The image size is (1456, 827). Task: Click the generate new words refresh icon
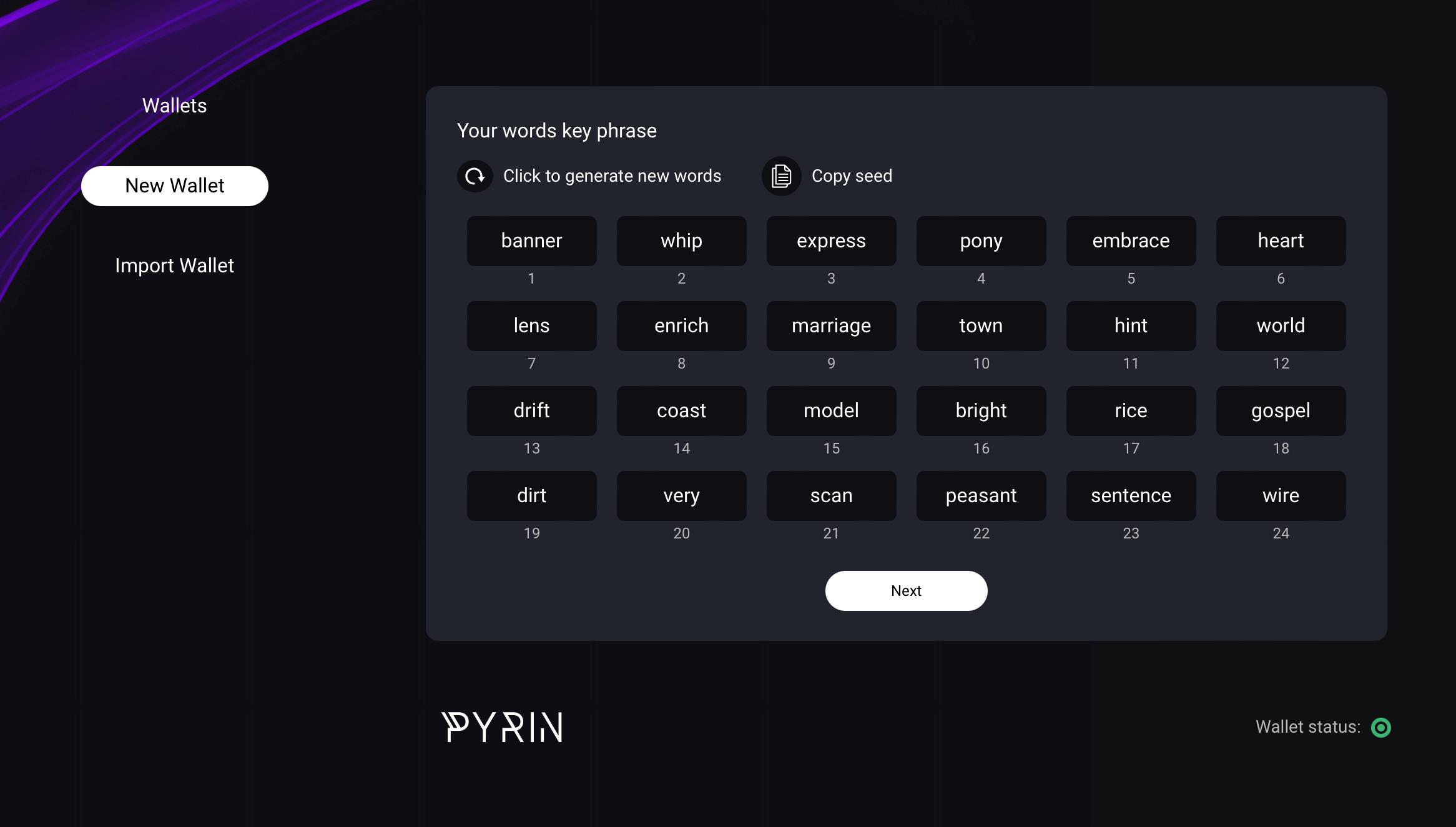tap(476, 176)
